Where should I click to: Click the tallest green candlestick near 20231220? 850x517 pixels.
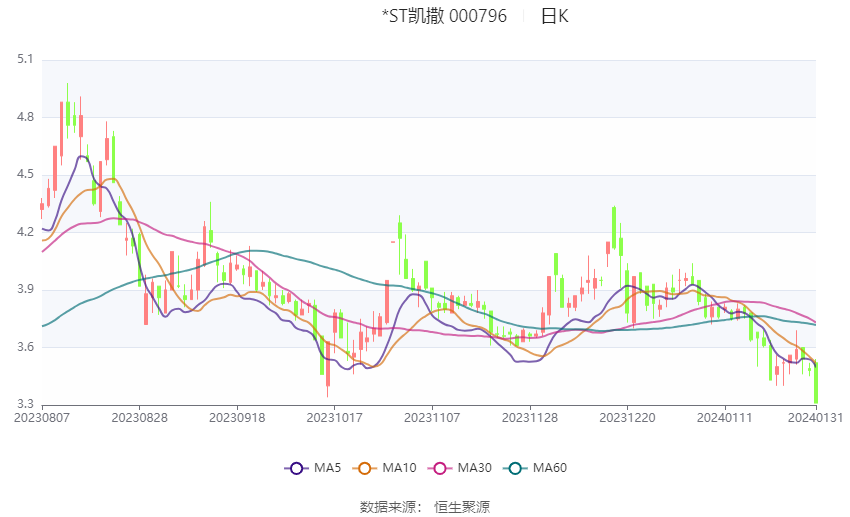614,228
